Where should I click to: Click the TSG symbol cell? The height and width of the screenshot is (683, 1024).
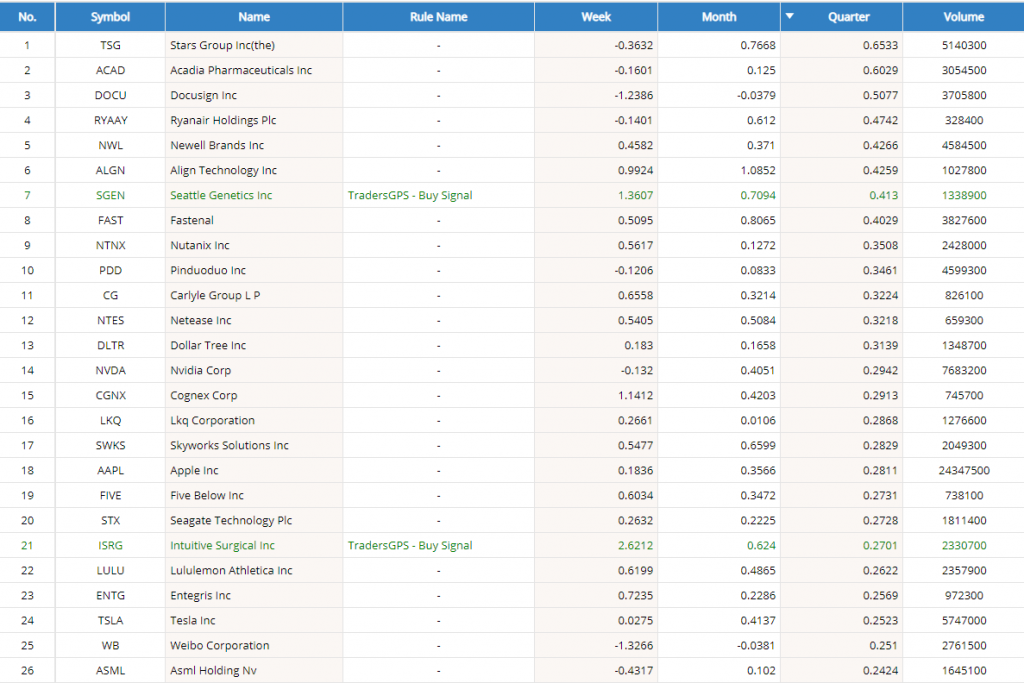pos(110,45)
